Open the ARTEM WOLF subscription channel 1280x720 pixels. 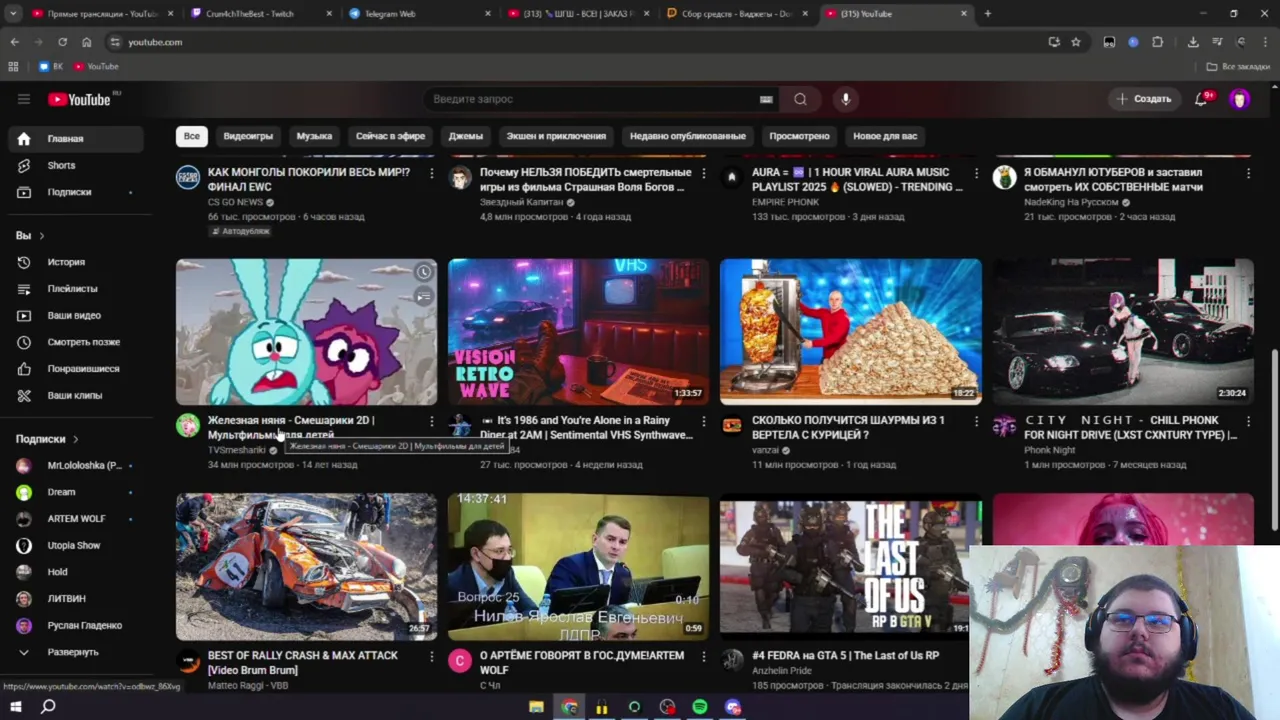76,519
